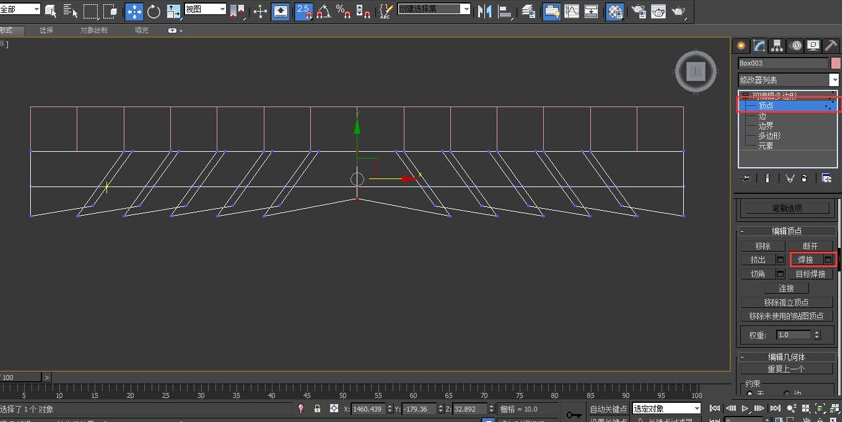Image resolution: width=842 pixels, height=422 pixels.
Task: Open the Render Setup teapot icon
Action: [638, 11]
